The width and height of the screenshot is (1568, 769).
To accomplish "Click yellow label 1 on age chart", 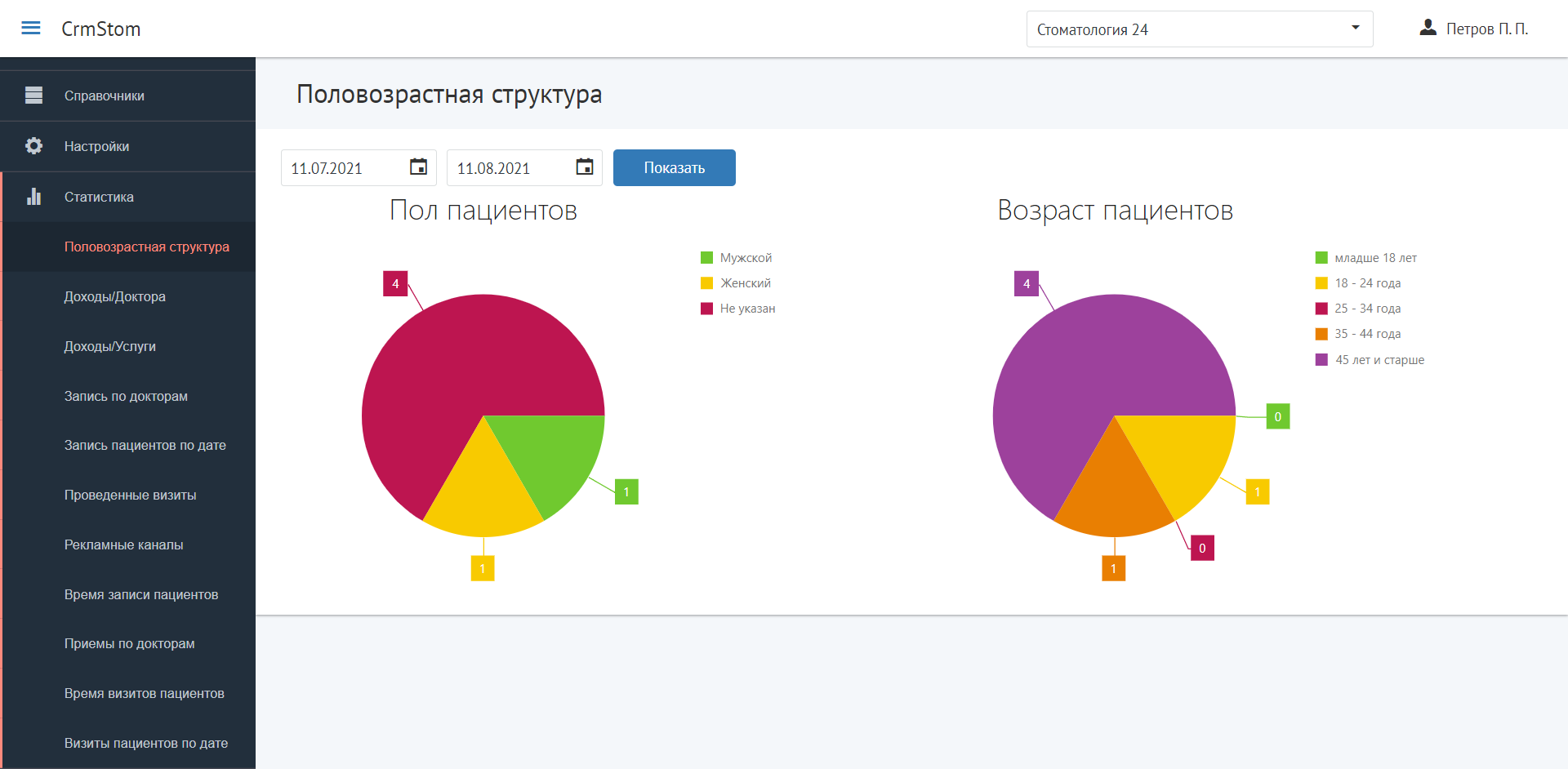I will tap(1258, 491).
